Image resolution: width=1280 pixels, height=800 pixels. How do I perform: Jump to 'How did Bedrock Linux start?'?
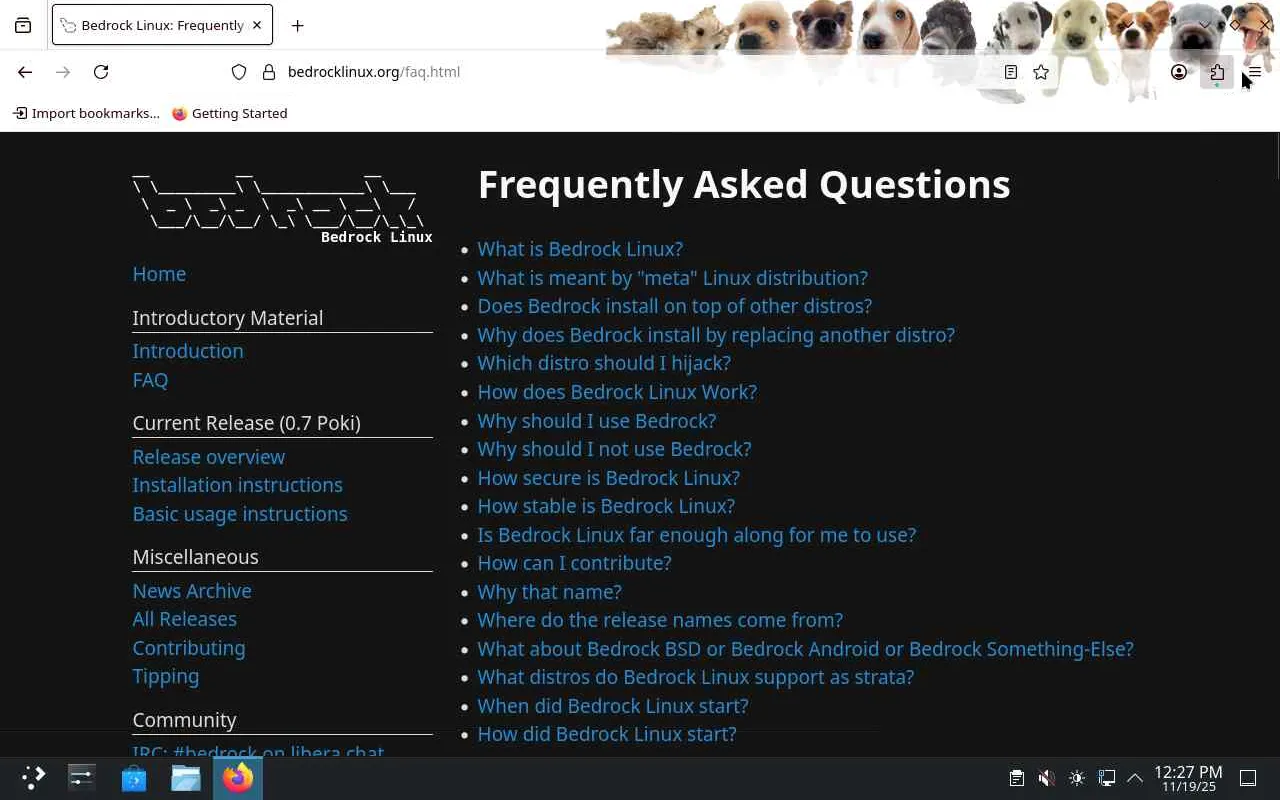click(607, 734)
